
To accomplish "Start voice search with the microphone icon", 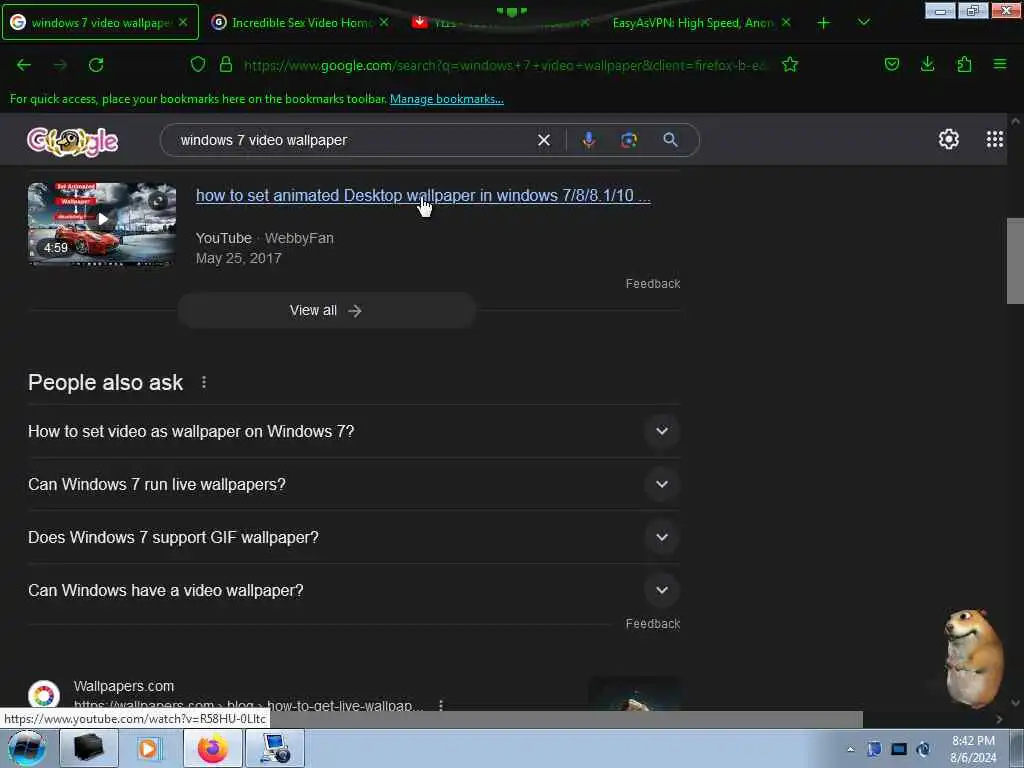I will click(x=588, y=140).
